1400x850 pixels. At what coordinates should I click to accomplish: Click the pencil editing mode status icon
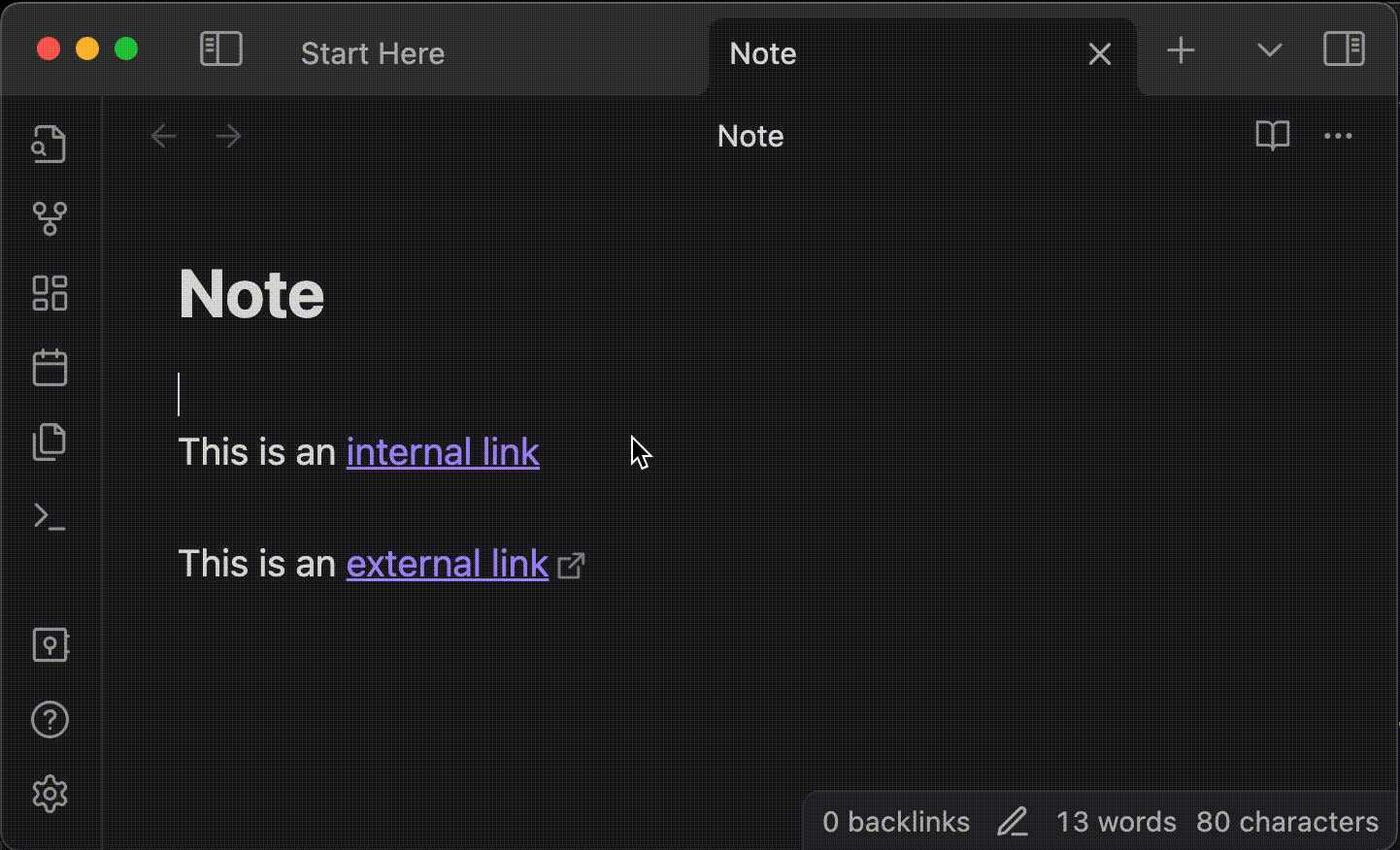pos(1013,822)
